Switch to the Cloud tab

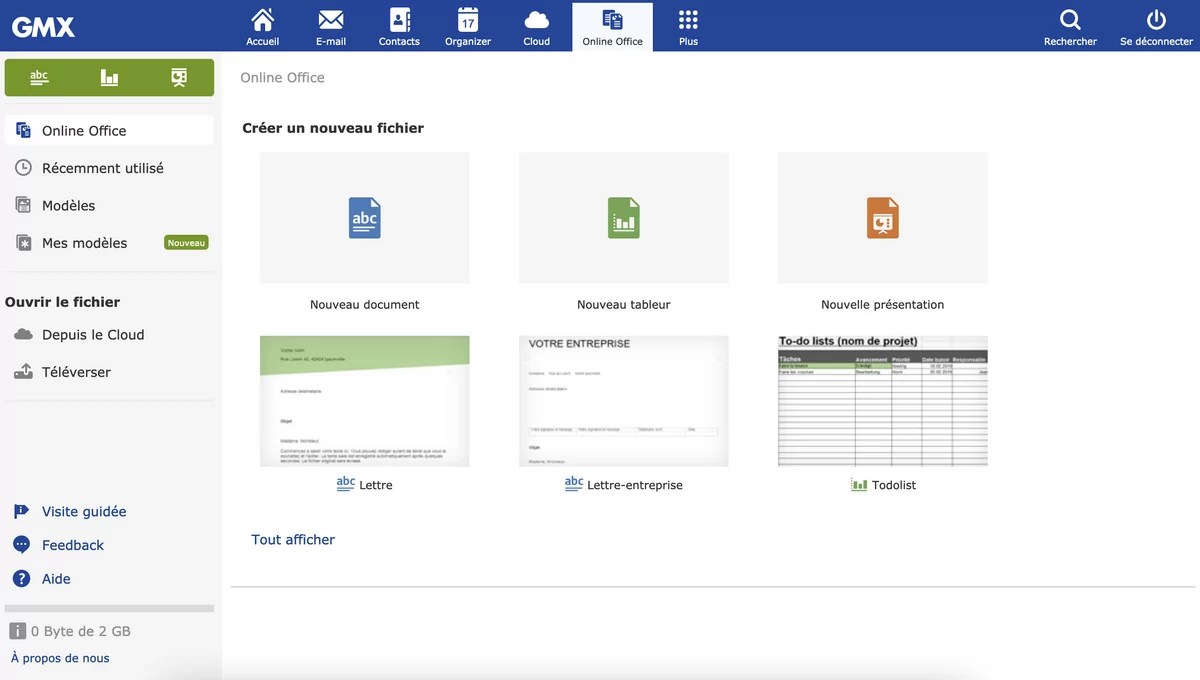tap(537, 27)
